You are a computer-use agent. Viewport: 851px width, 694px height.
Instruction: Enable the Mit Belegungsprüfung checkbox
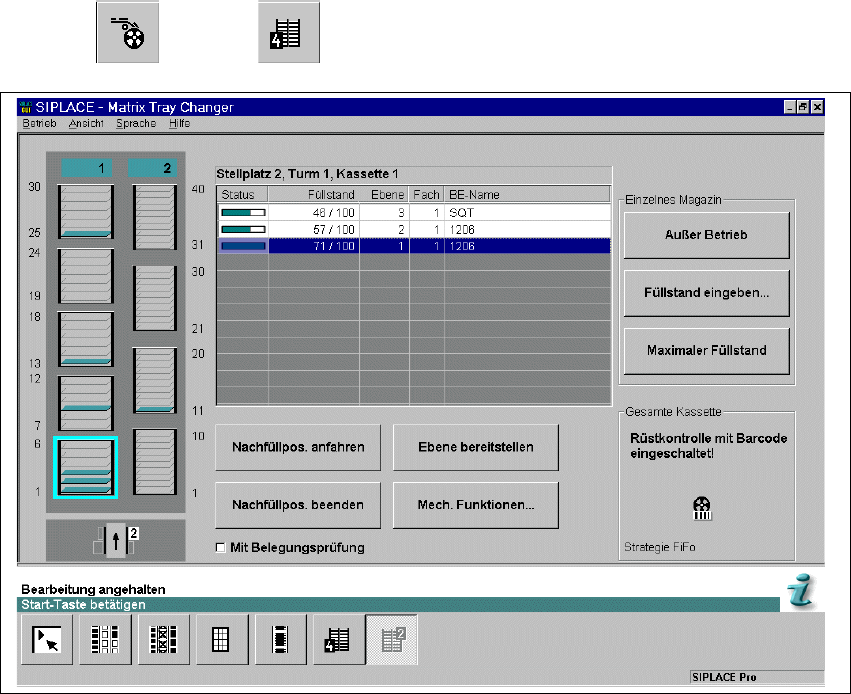221,547
